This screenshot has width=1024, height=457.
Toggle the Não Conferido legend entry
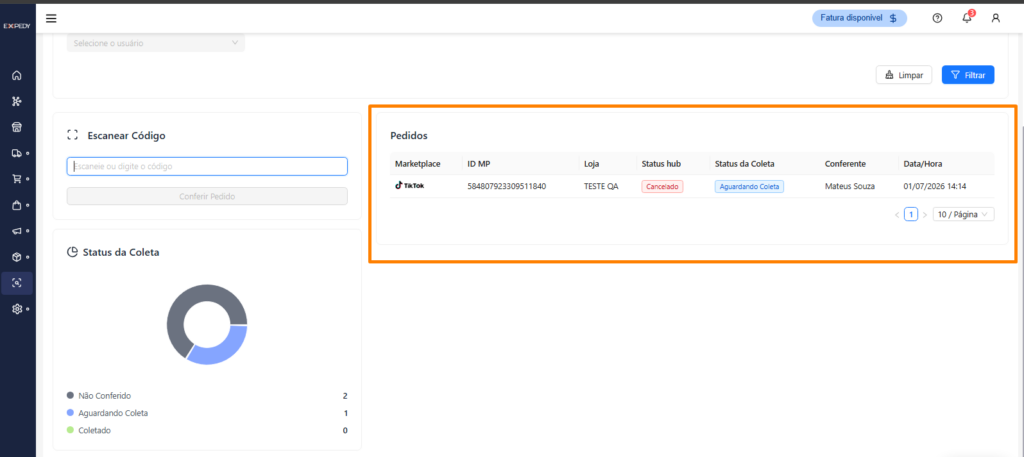click(99, 396)
